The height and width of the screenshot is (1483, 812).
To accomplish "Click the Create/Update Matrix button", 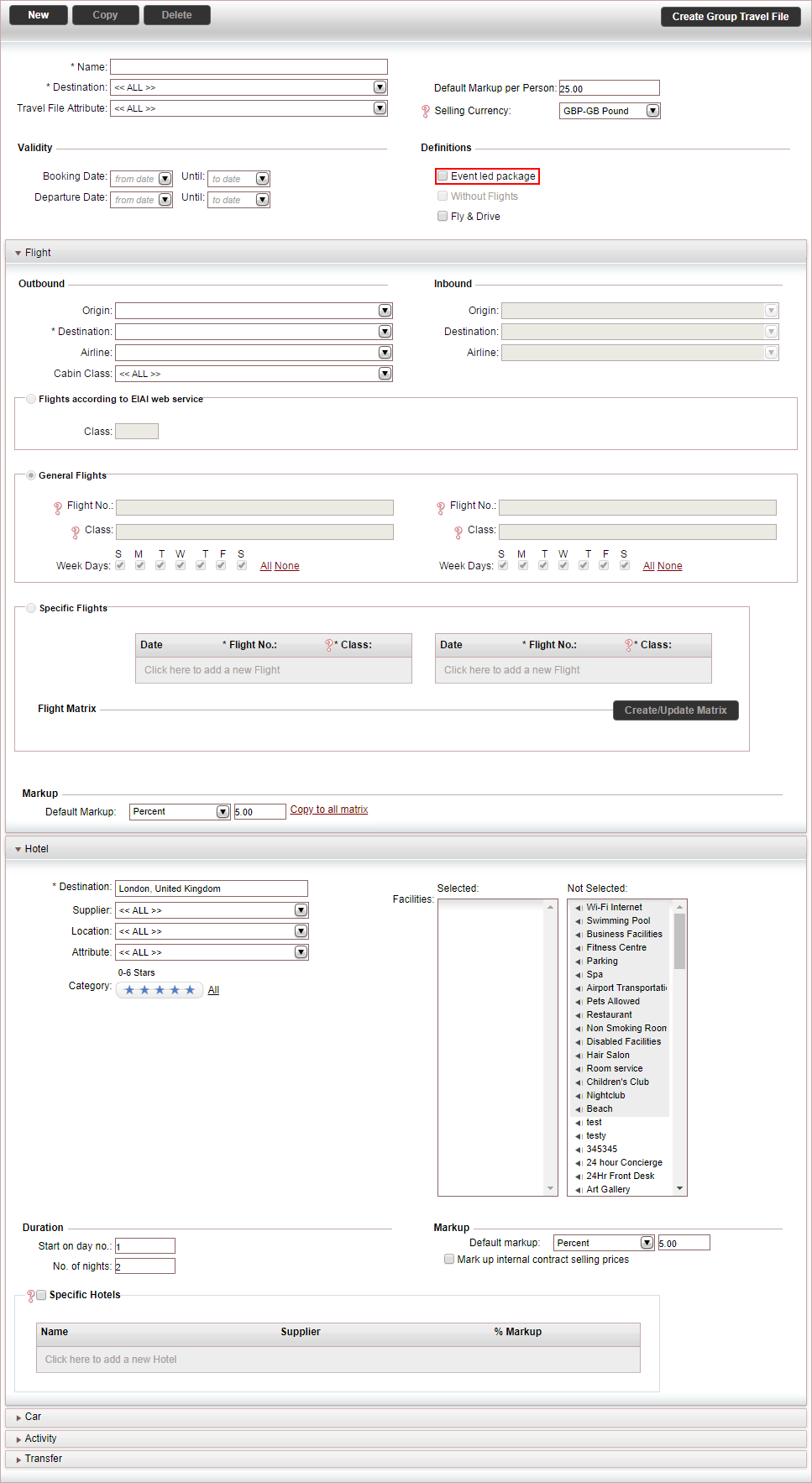I will pyautogui.click(x=676, y=710).
